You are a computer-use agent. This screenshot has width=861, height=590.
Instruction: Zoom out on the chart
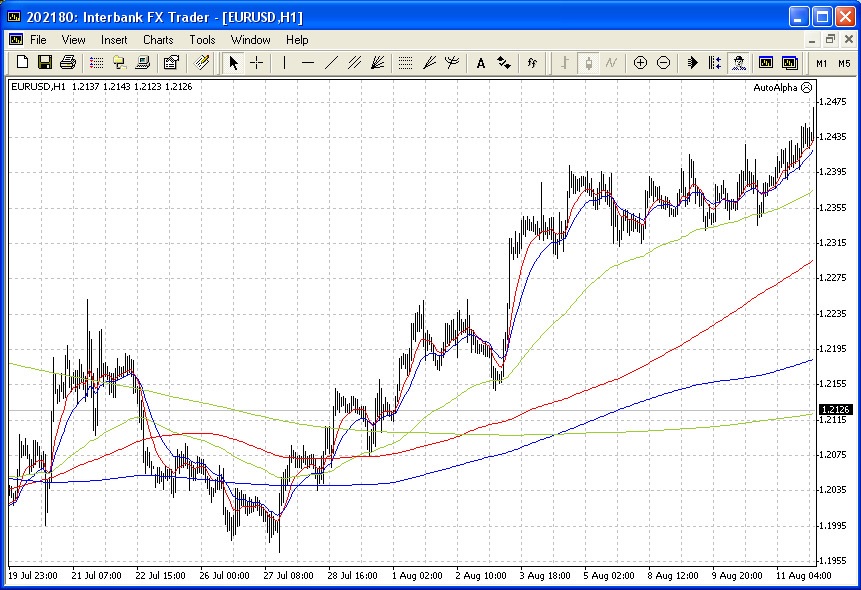pos(663,62)
